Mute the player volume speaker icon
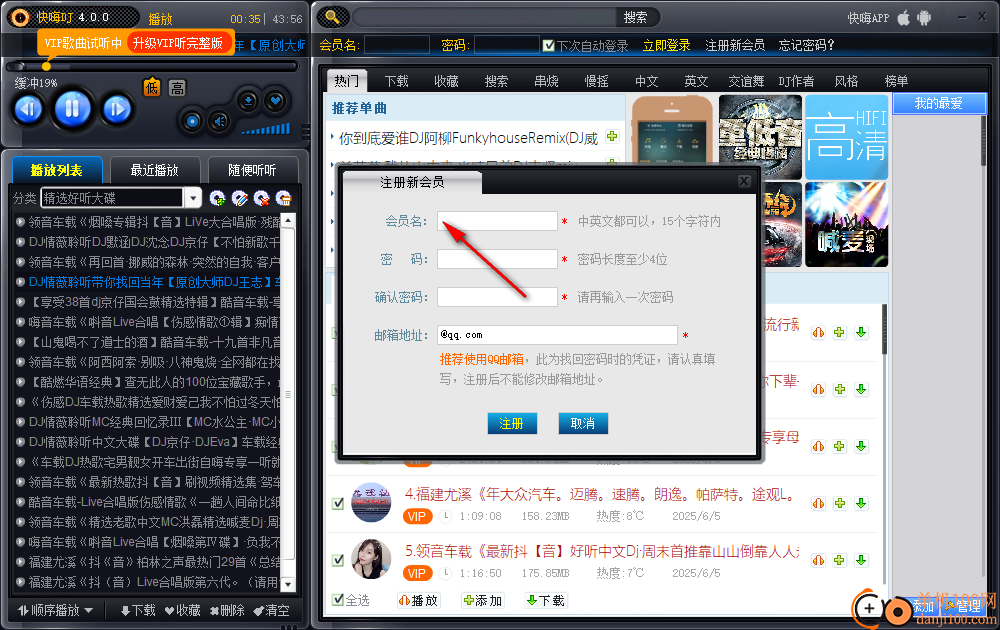This screenshot has width=1000, height=630. tap(219, 121)
